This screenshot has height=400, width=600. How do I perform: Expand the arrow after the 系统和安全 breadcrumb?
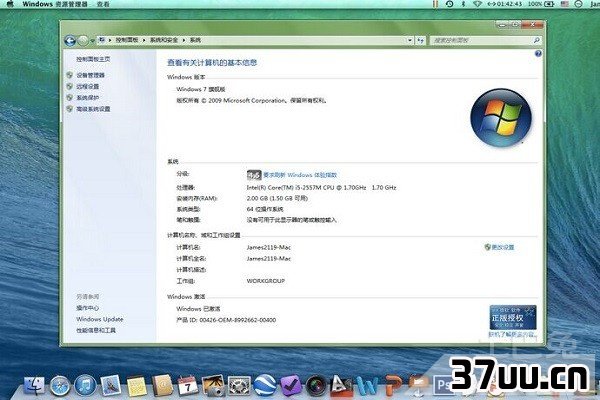tap(184, 40)
